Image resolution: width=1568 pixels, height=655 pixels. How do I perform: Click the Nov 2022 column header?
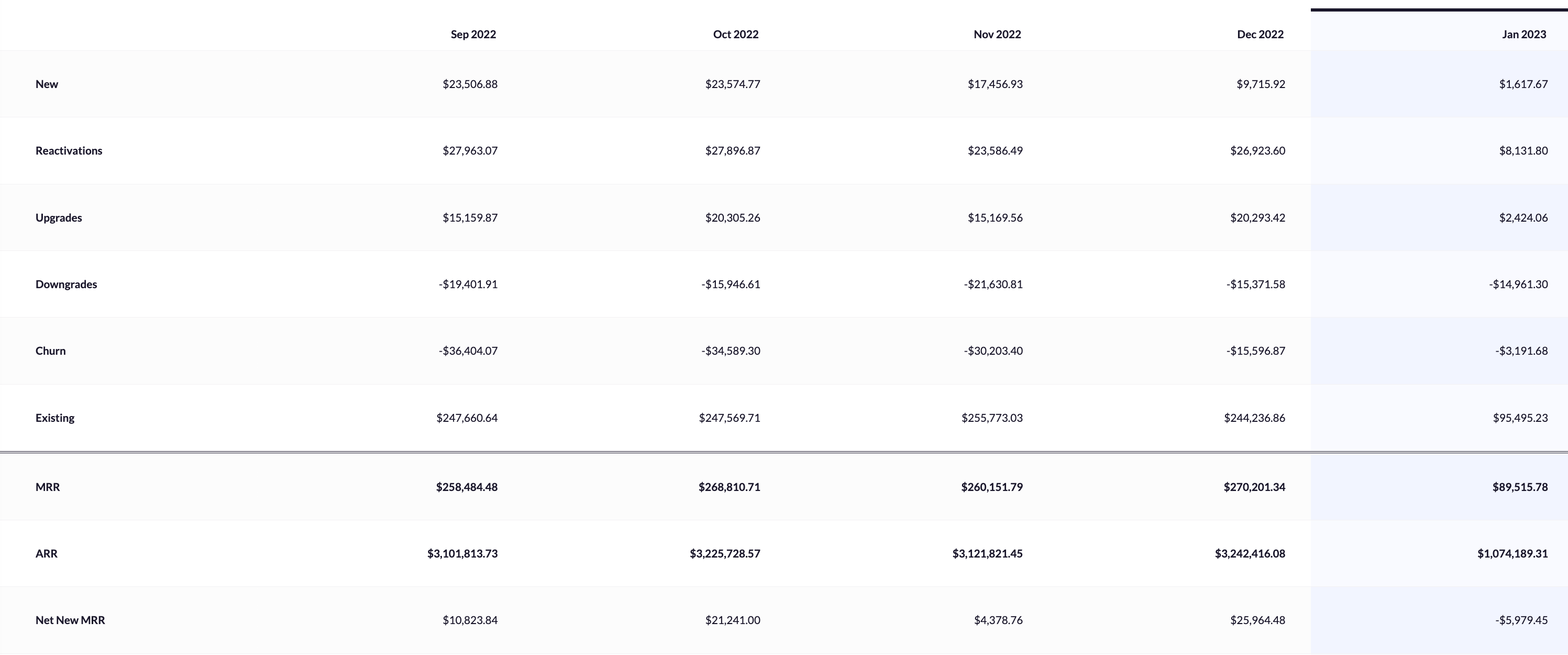tap(997, 34)
